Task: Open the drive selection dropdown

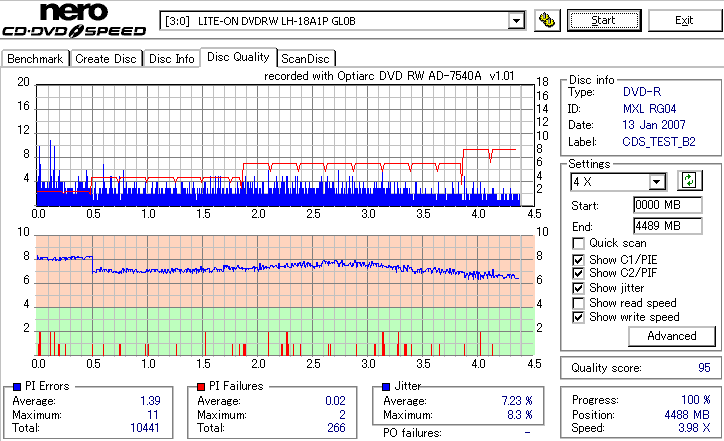Action: tap(516, 21)
